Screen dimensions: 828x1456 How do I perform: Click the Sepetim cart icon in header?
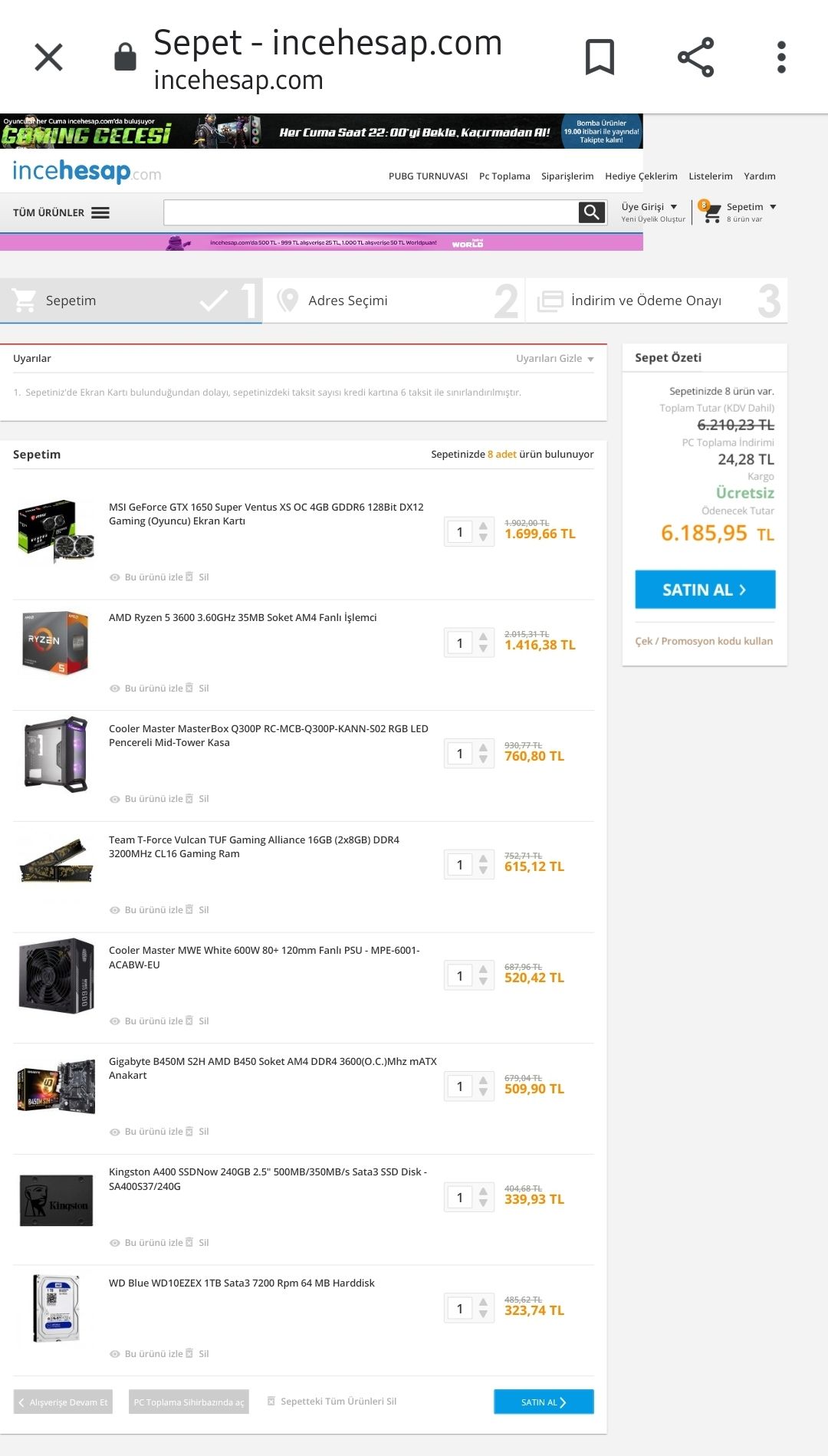click(x=712, y=212)
